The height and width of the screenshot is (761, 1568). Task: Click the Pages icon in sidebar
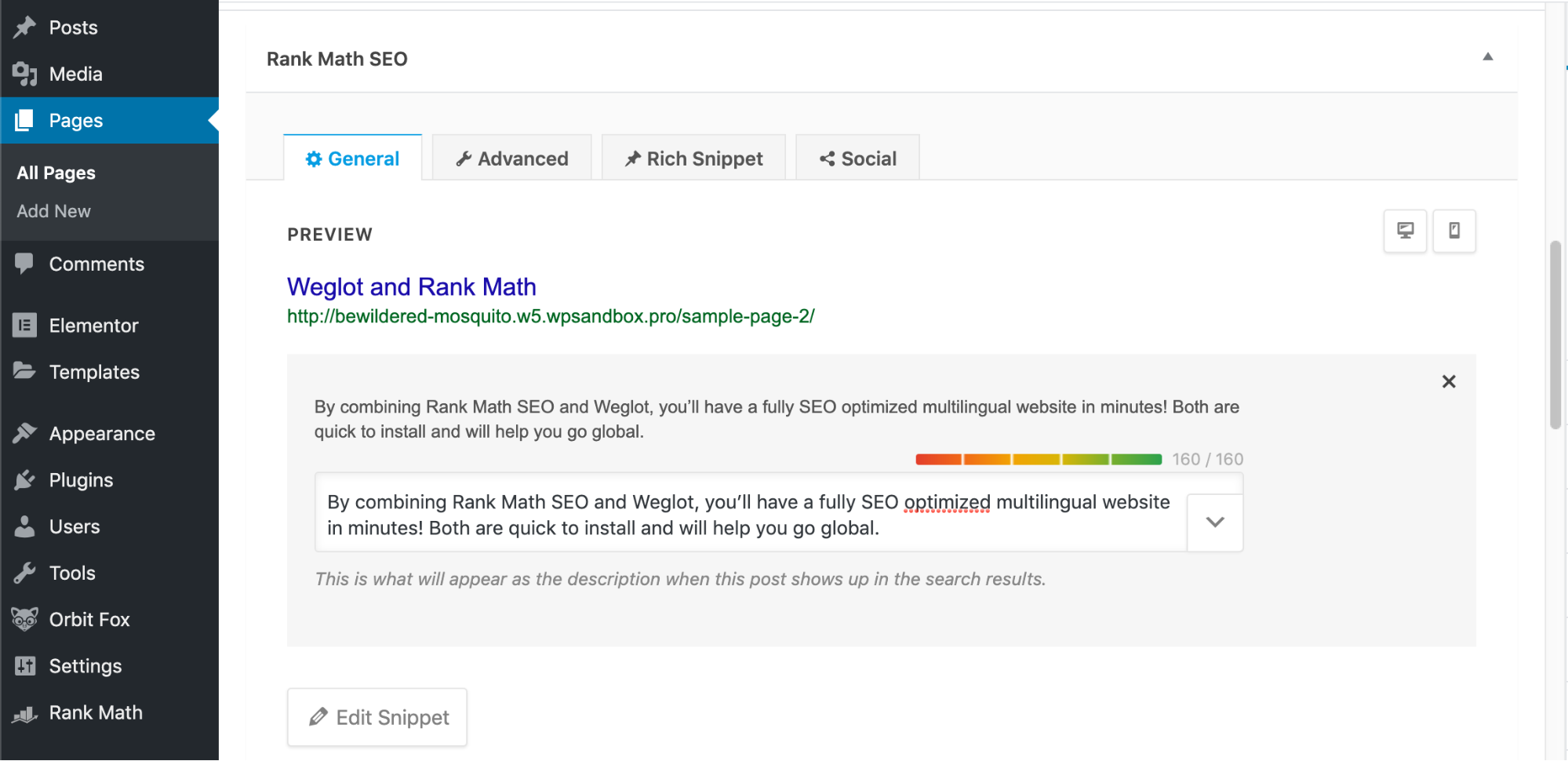click(x=24, y=120)
